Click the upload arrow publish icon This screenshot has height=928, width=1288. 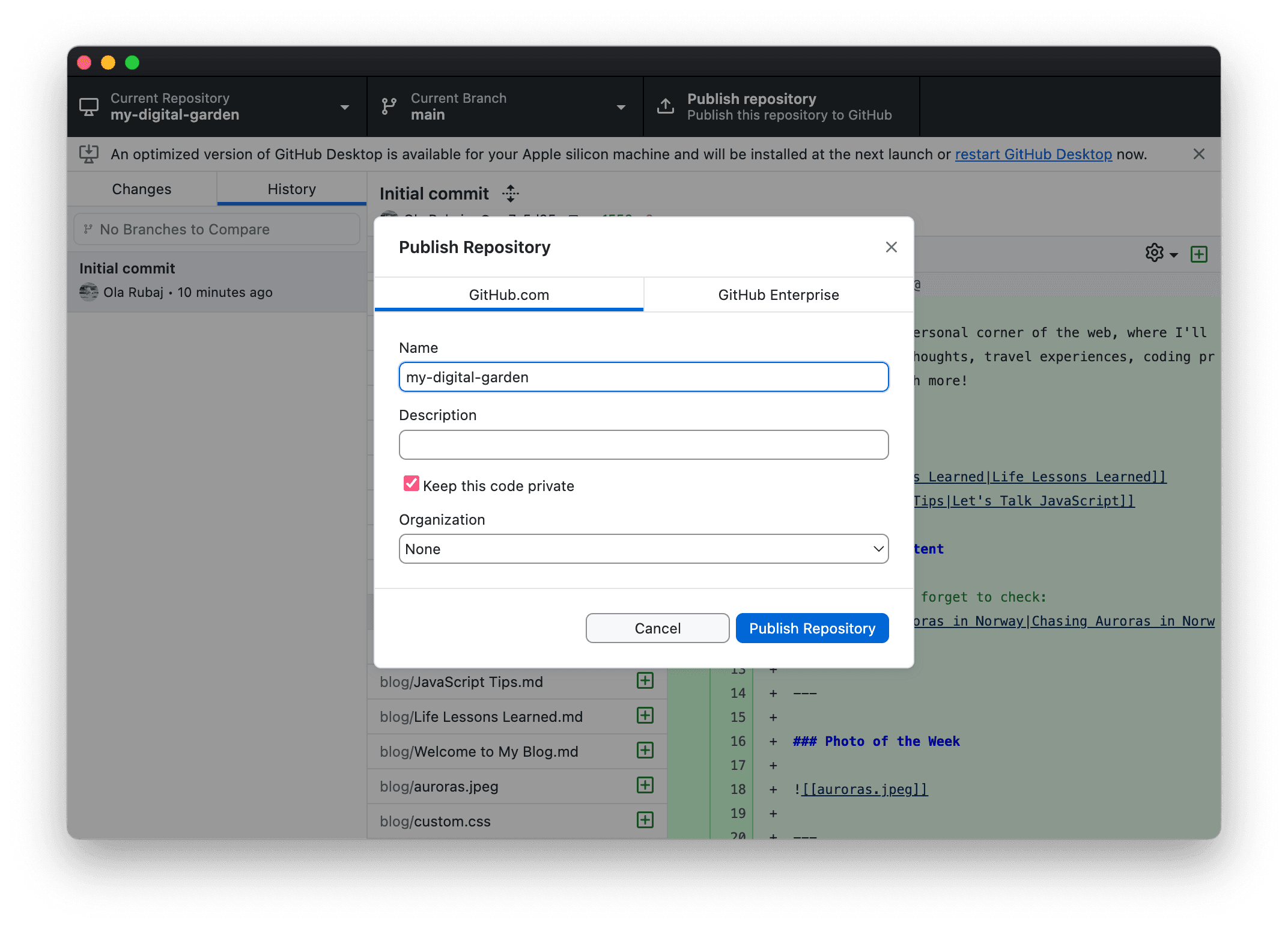(666, 106)
